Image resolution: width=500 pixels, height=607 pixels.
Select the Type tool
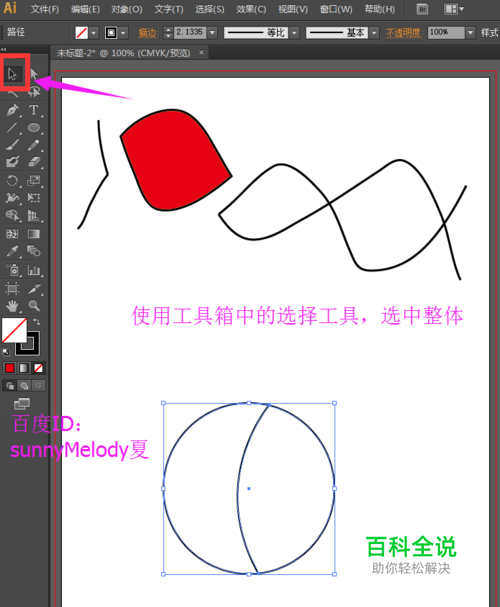tap(34, 110)
